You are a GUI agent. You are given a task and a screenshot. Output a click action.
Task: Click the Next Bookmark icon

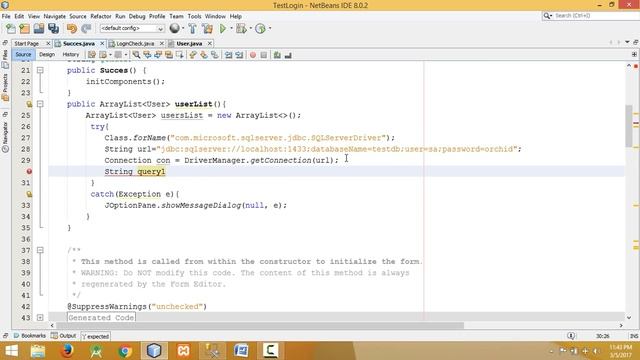pyautogui.click(x=204, y=55)
